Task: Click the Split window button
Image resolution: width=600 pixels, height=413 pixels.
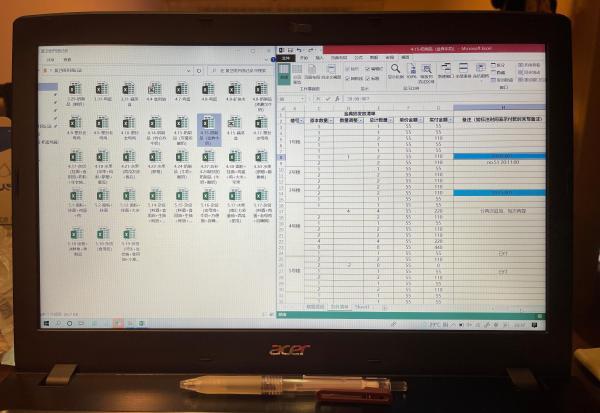Action: pyautogui.click(x=499, y=65)
